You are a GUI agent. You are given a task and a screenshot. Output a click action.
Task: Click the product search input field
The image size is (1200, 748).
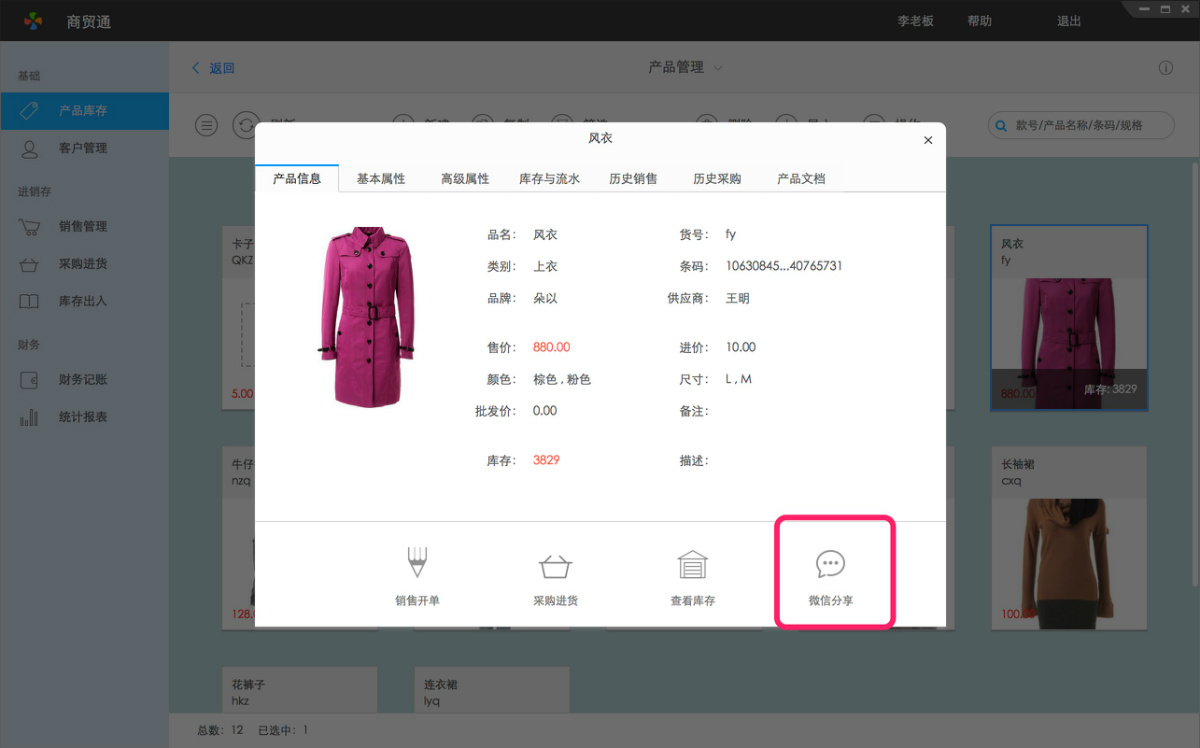[x=1080, y=125]
